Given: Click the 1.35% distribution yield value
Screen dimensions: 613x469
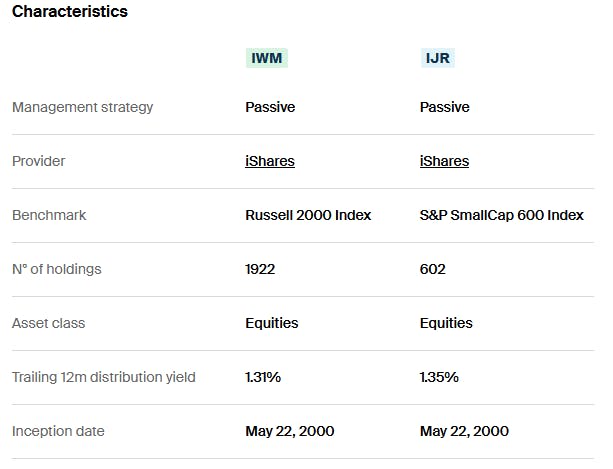Looking at the screenshot, I should click(x=439, y=377).
